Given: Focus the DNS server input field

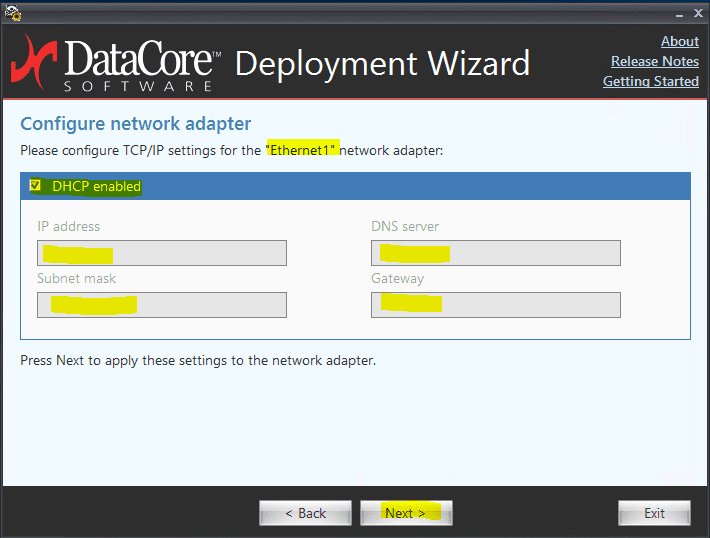Looking at the screenshot, I should click(x=495, y=253).
